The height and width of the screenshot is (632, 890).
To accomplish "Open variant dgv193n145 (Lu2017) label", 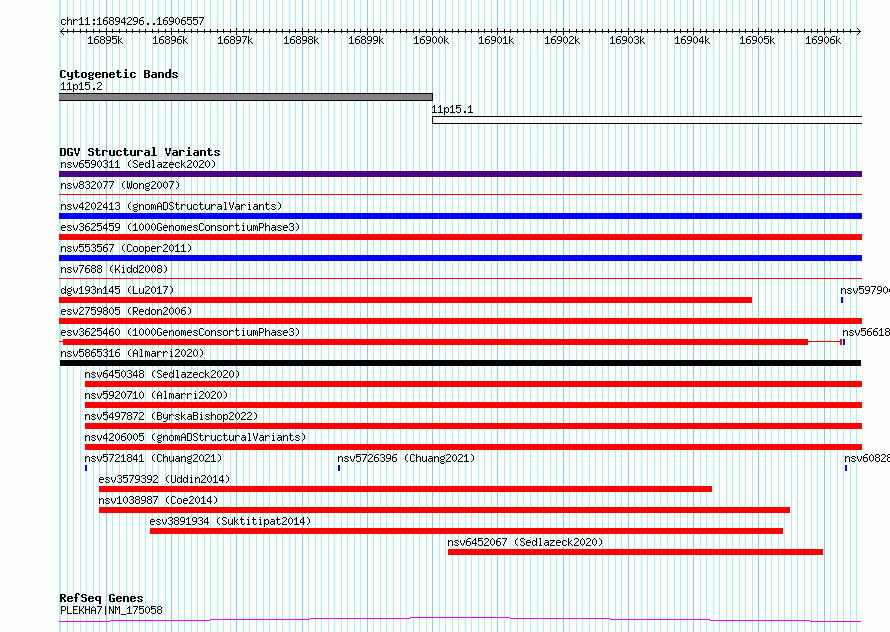I will pos(117,290).
